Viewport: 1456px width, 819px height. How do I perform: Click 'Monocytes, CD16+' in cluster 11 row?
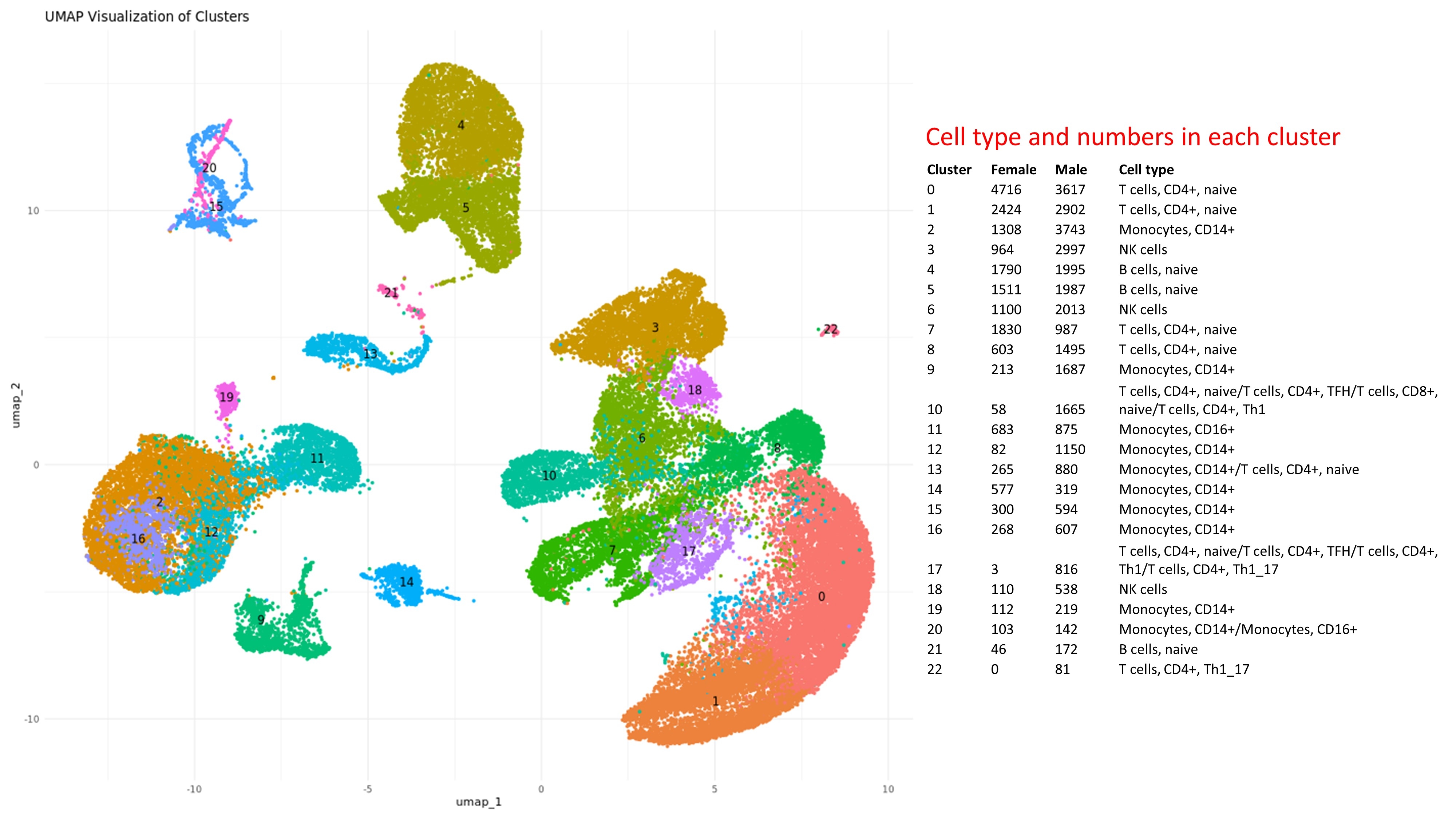[x=1176, y=430]
